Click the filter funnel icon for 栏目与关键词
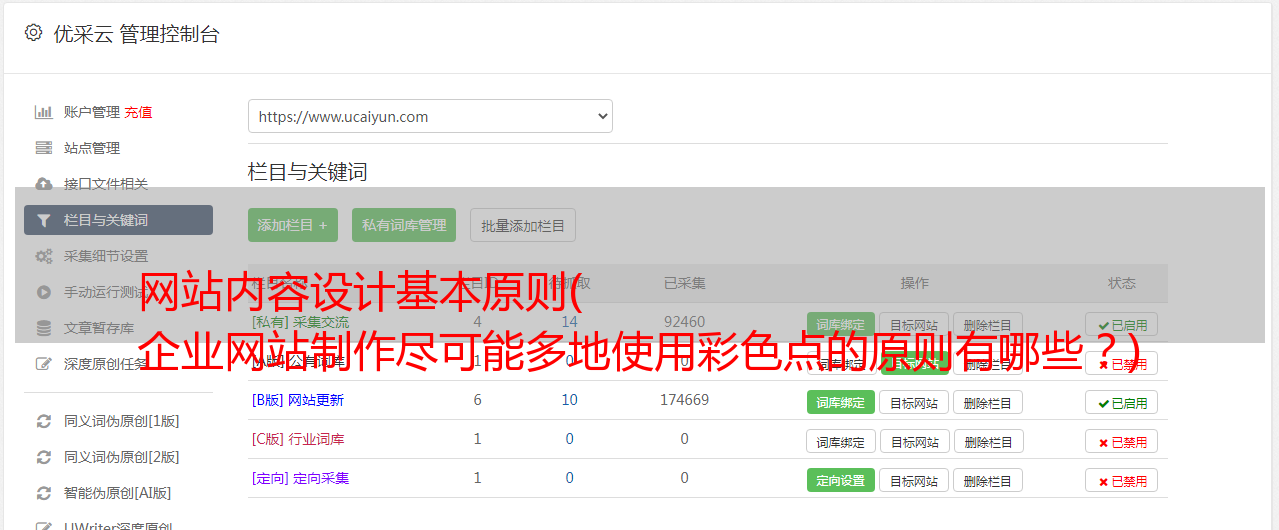This screenshot has height=530, width=1279. click(x=44, y=220)
